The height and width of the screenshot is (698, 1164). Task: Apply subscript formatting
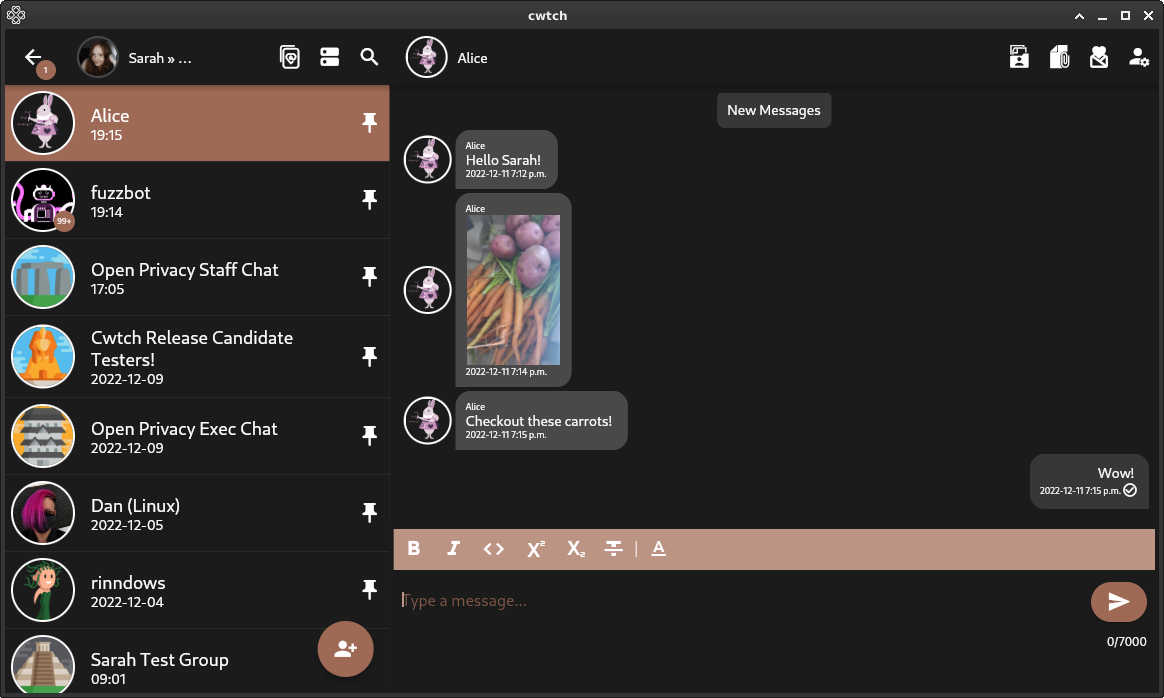pos(575,549)
